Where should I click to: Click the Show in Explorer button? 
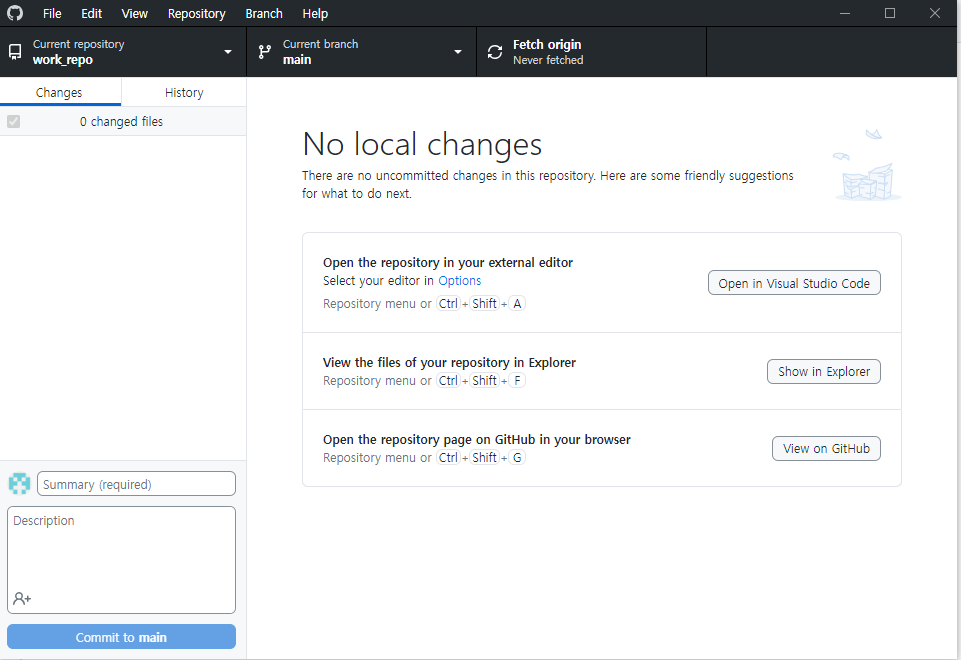(824, 371)
